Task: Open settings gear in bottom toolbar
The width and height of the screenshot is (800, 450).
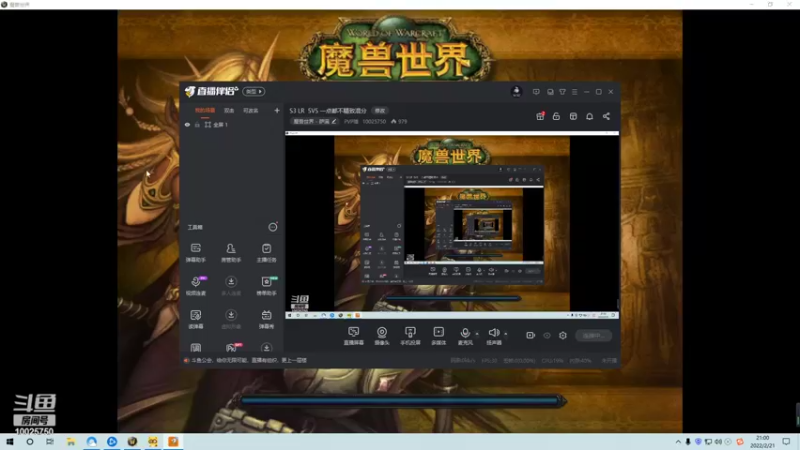Action: tap(563, 335)
